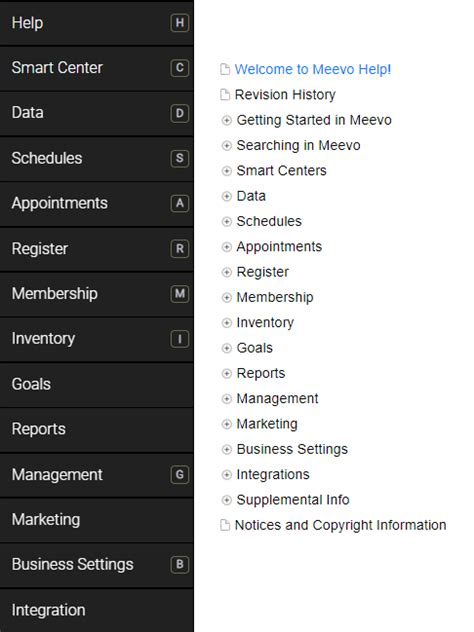Viewport: 474px width, 632px height.
Task: Click the B shortcut badge beside Business Settings
Action: 180,564
